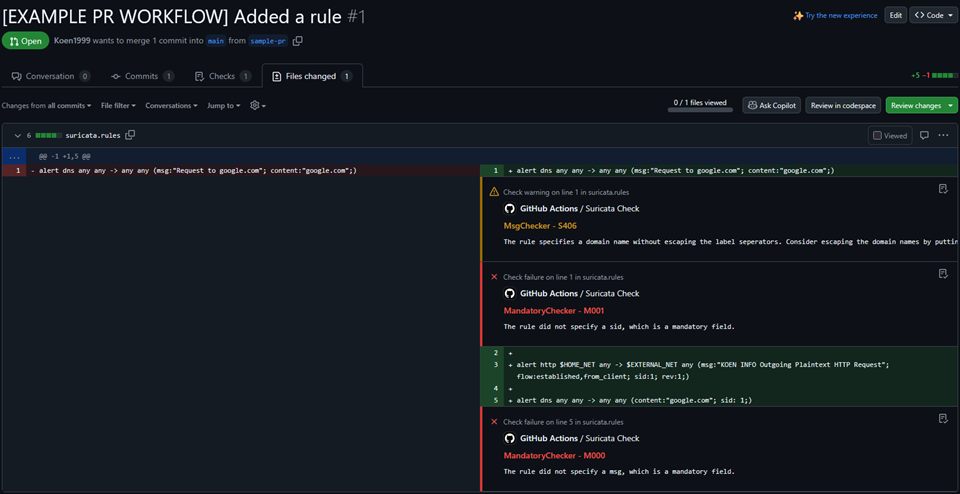Switch to the Conversation tab
This screenshot has height=494, width=960.
pos(50,76)
